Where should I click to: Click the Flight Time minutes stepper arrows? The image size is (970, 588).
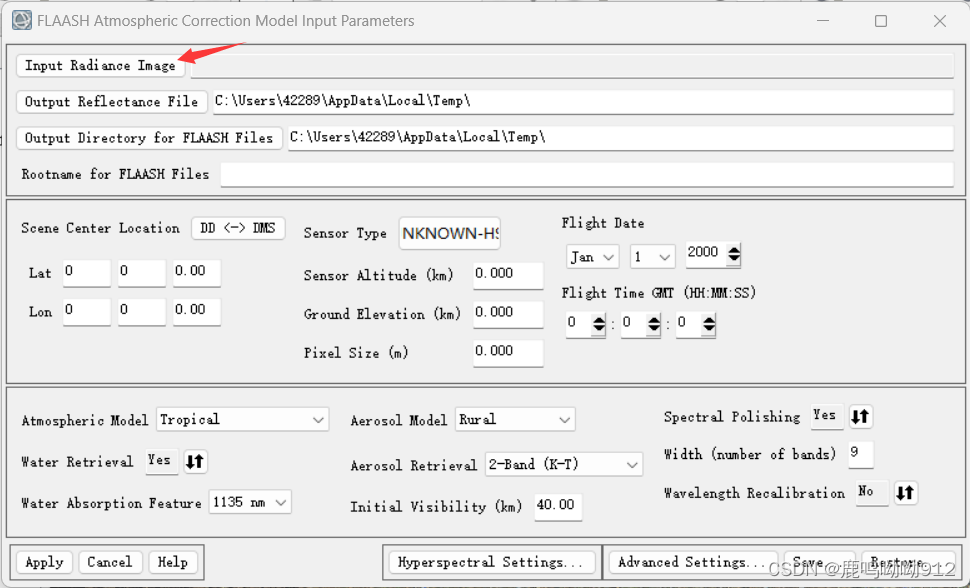click(654, 323)
